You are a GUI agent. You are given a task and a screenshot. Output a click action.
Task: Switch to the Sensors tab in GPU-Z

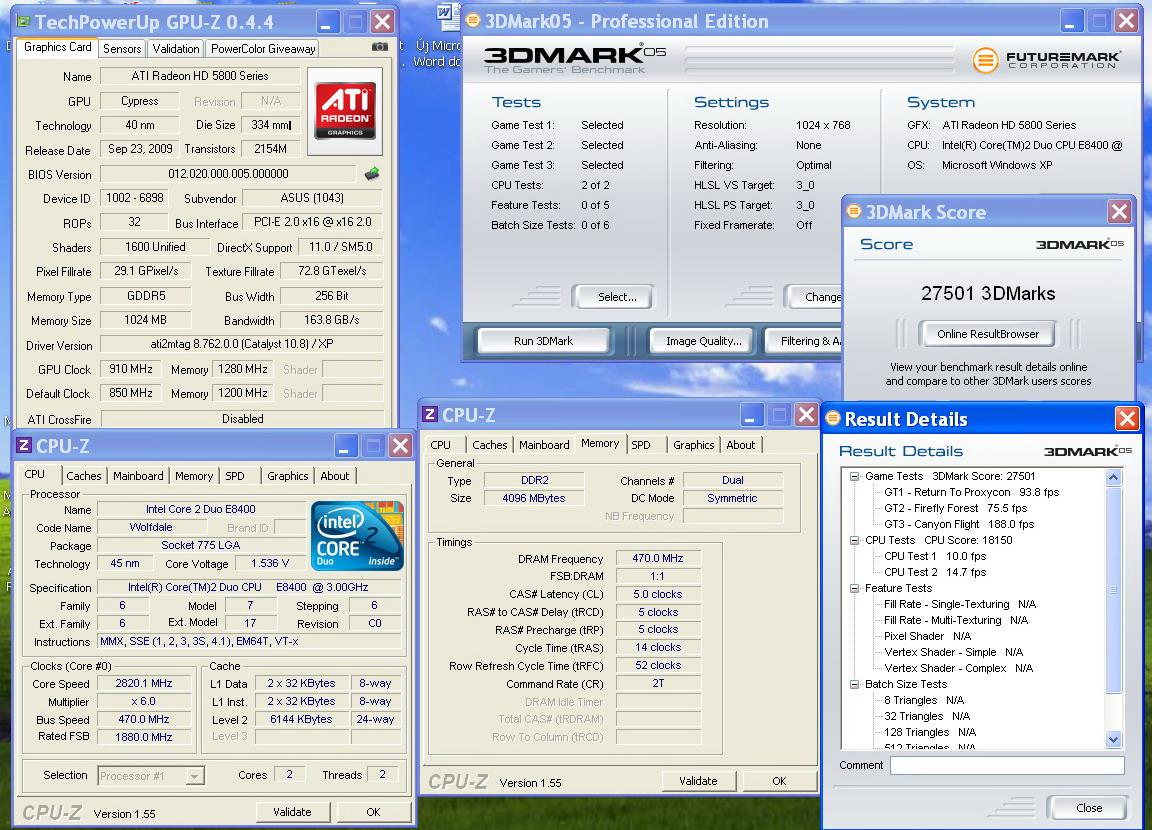[x=122, y=48]
